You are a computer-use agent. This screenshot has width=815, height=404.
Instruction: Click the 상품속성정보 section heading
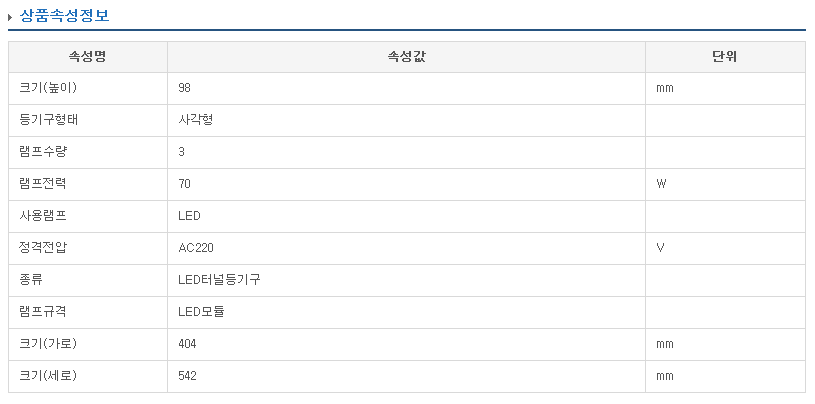(x=65, y=15)
